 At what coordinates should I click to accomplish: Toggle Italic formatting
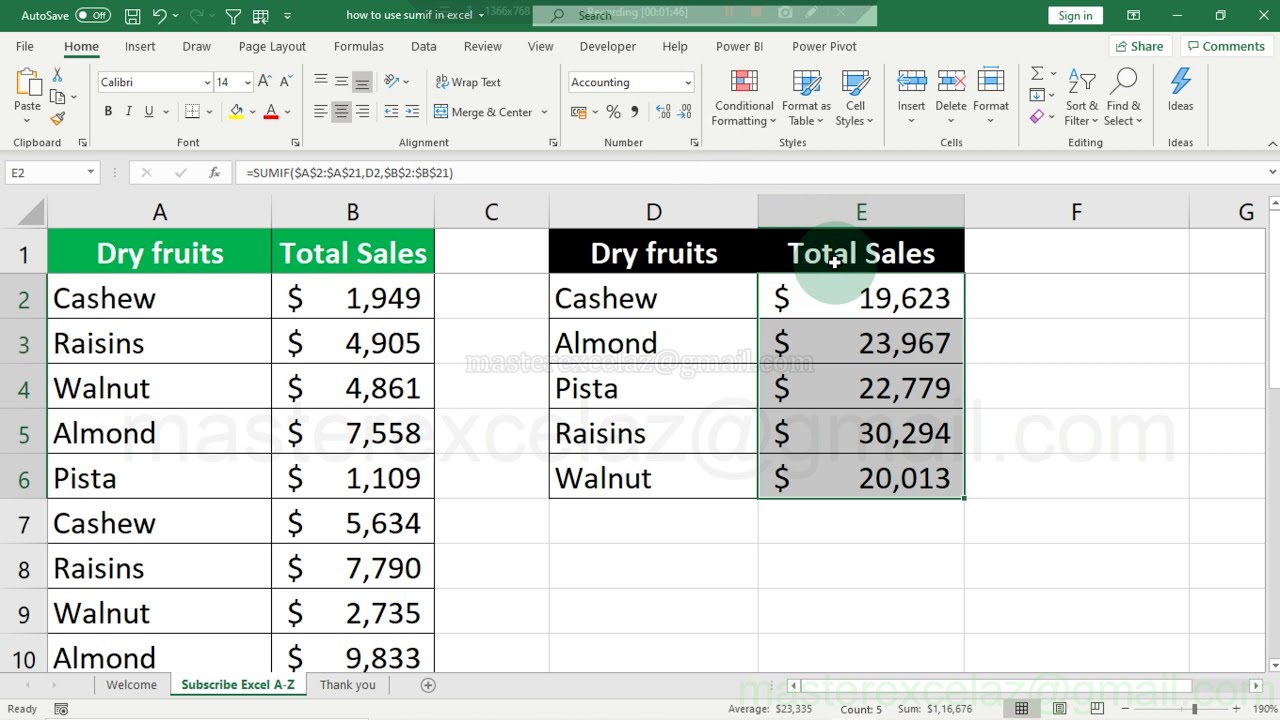click(128, 112)
